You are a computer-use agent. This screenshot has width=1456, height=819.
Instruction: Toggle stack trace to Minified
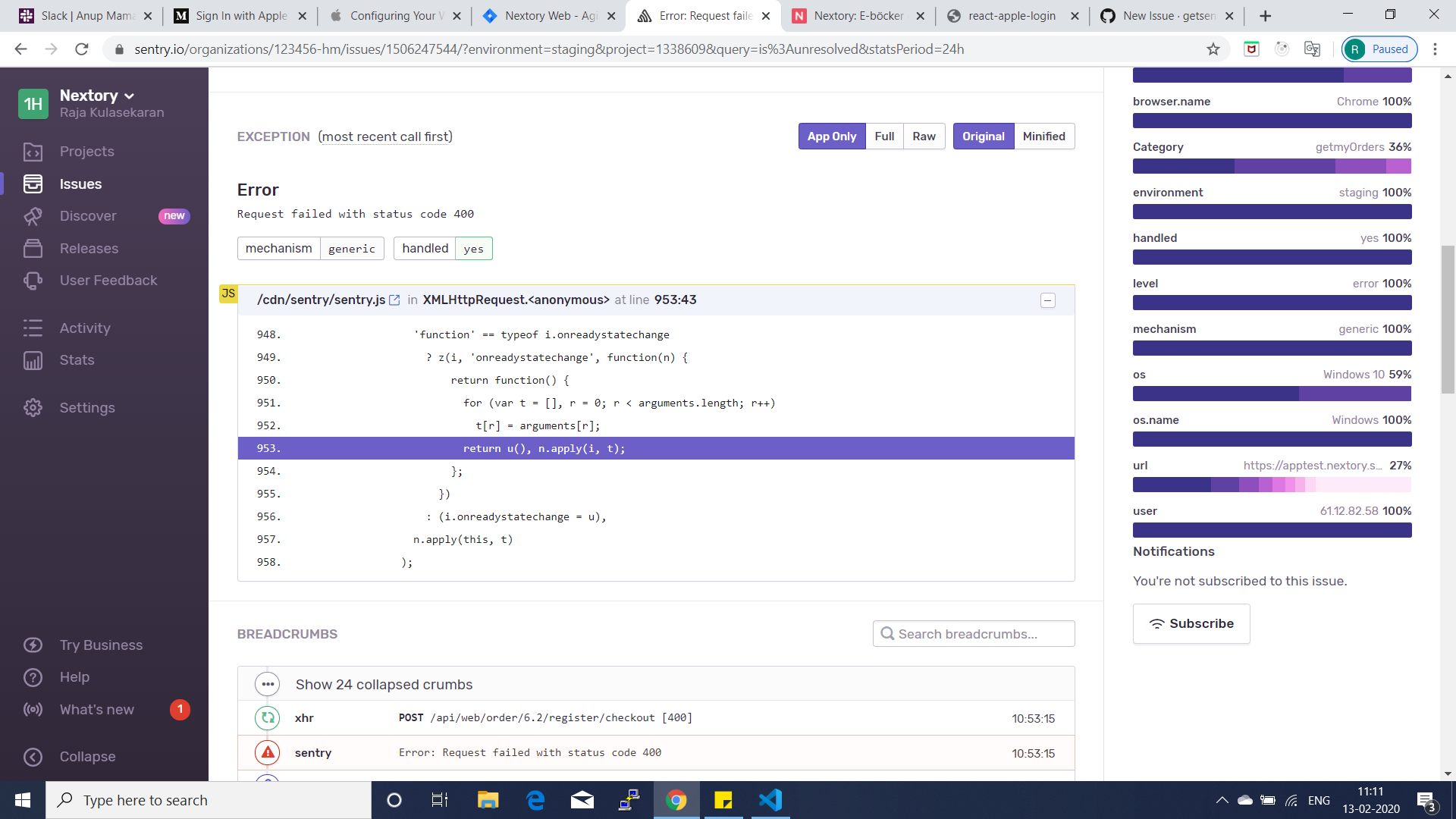[x=1044, y=136]
